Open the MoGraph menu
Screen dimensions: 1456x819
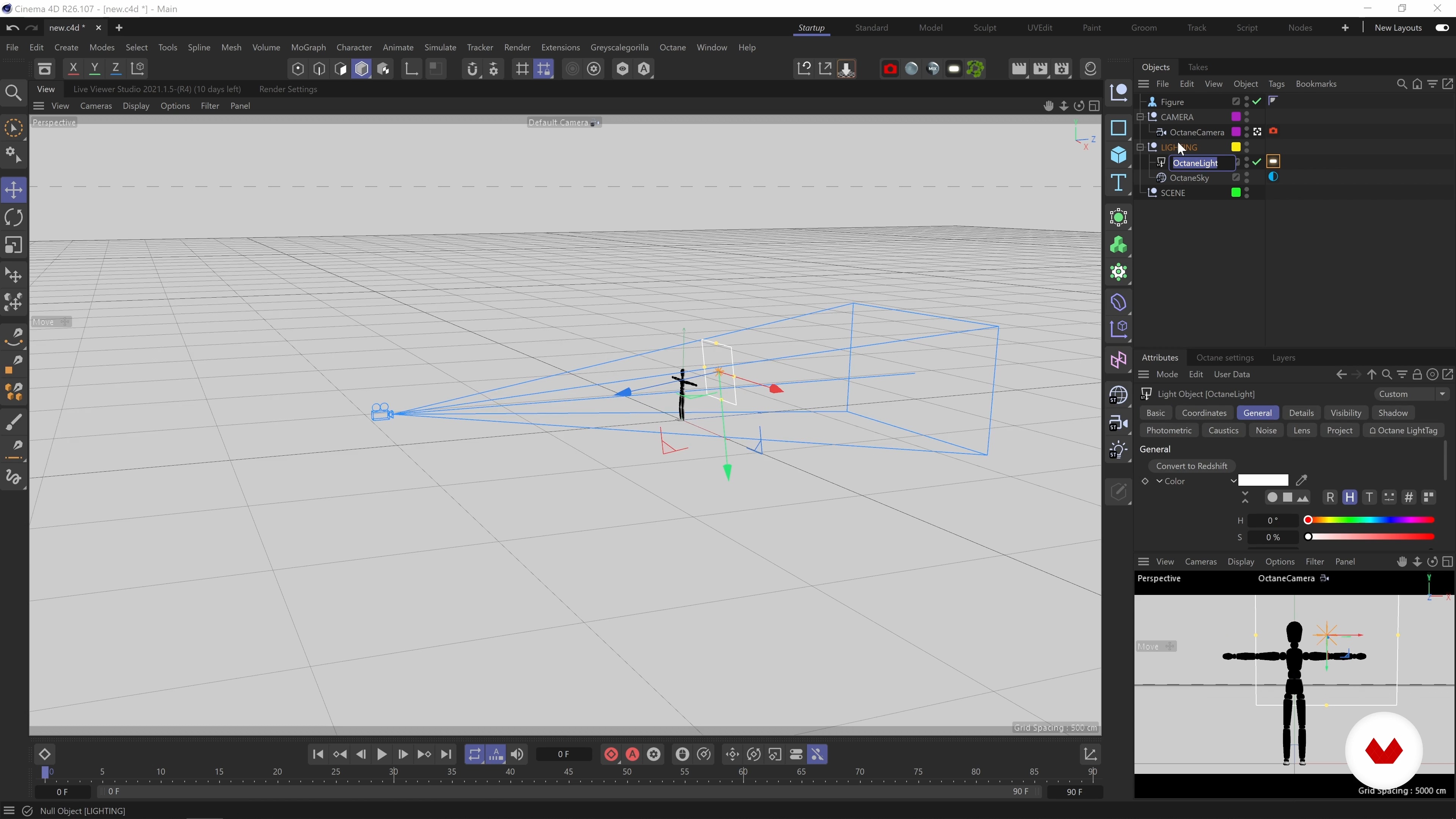(x=308, y=47)
